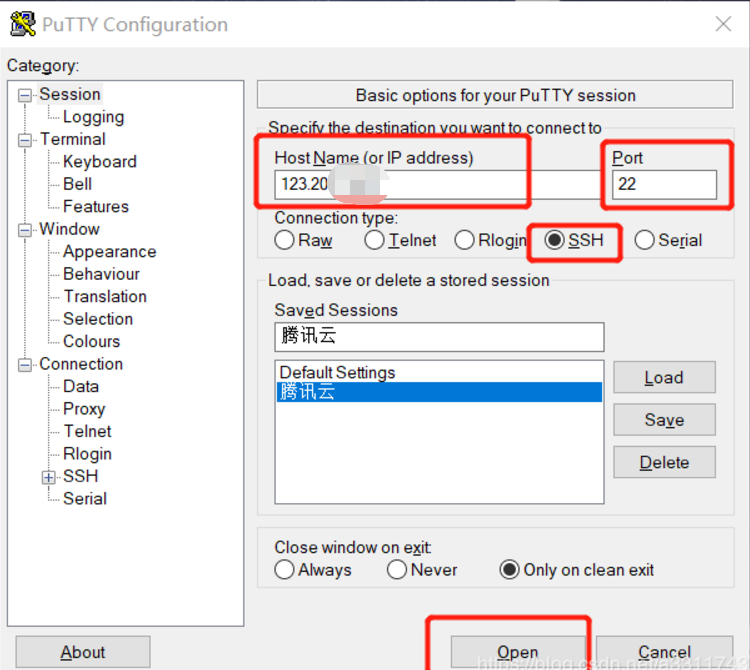Click the Delete button
Screen dimensions: 750x670
tap(664, 462)
